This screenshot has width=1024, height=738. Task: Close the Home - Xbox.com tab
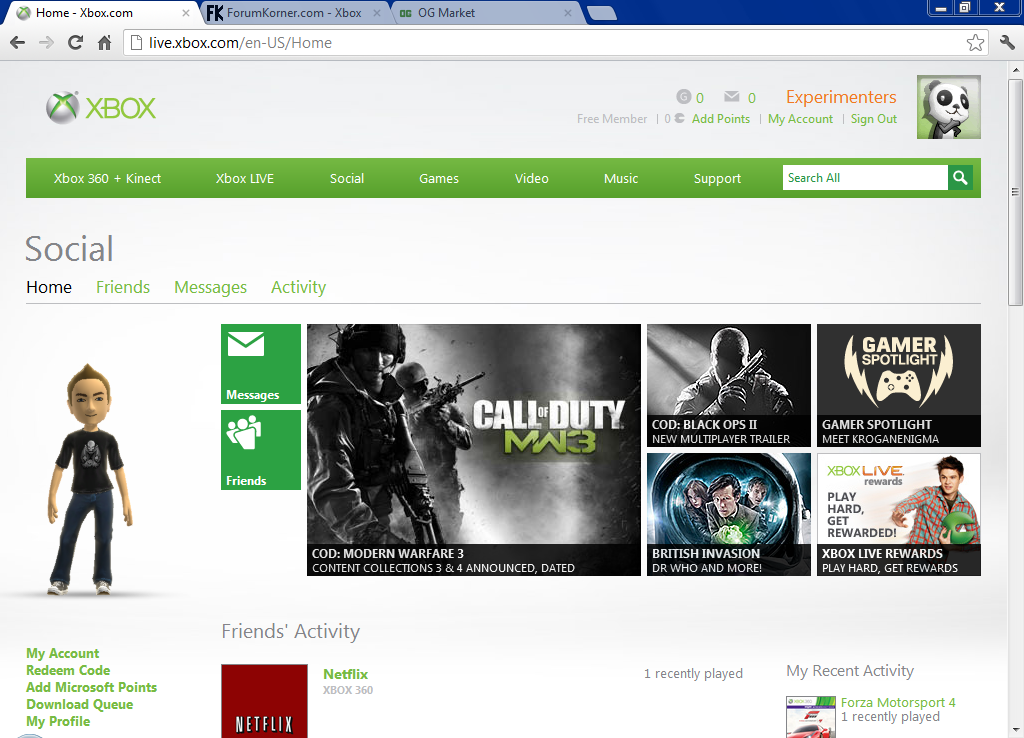pyautogui.click(x=186, y=13)
